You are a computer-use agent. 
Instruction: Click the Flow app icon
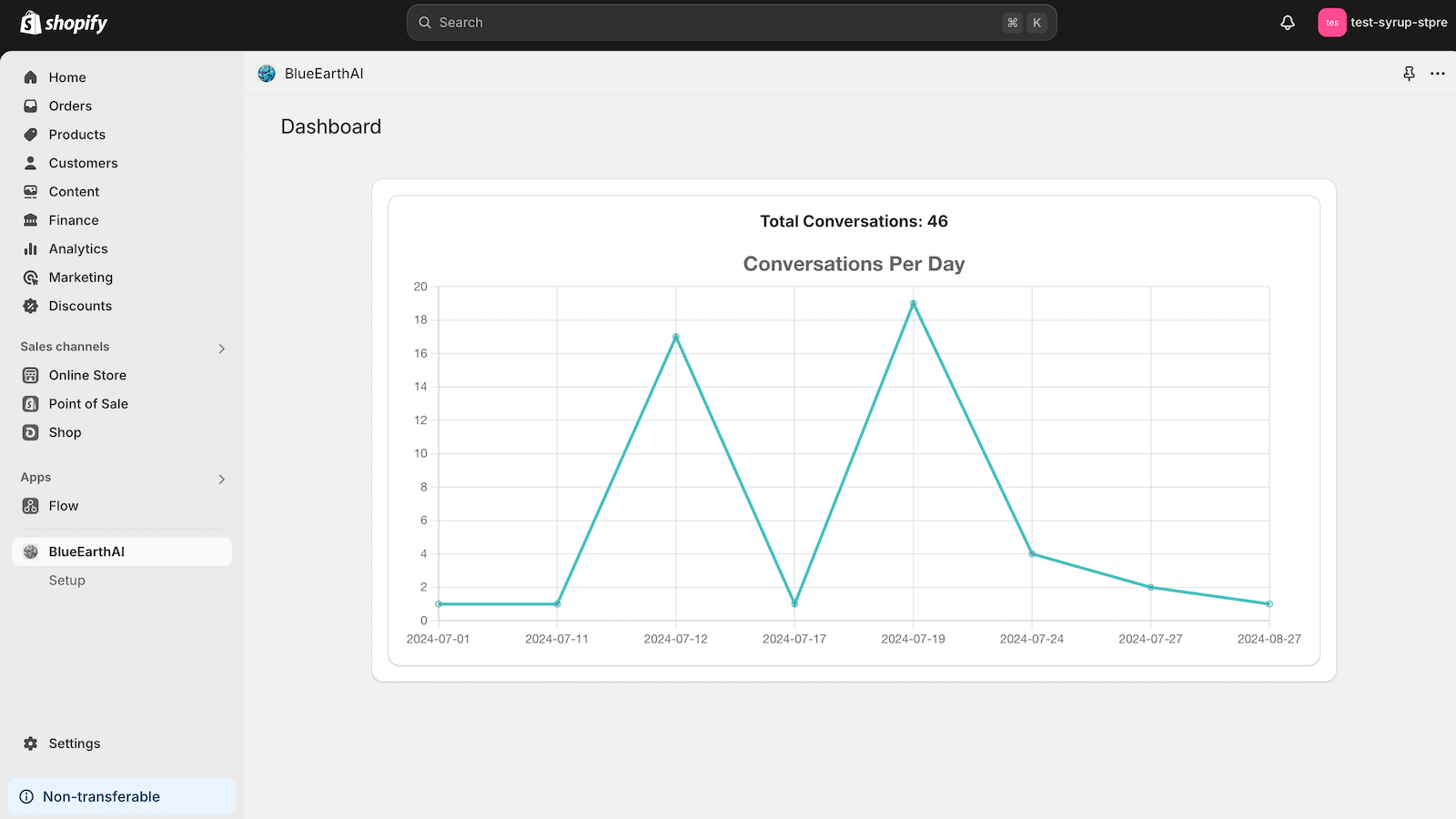pos(31,506)
